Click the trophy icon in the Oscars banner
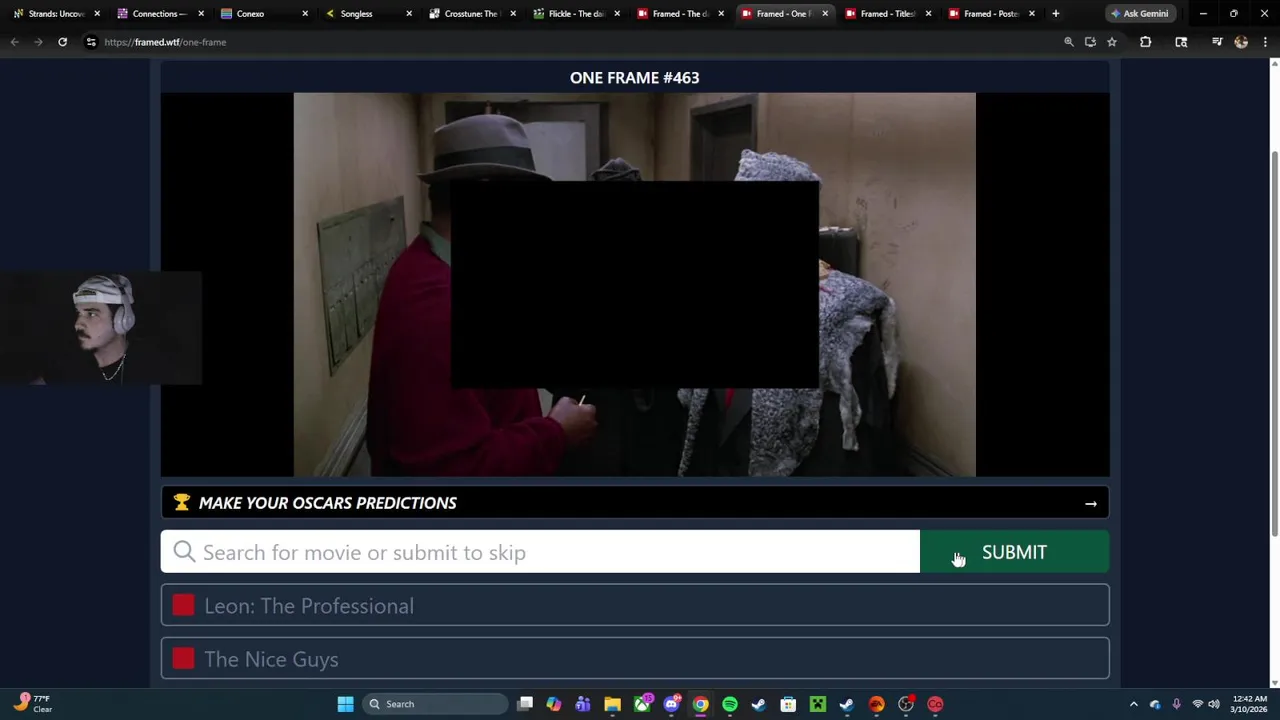The height and width of the screenshot is (720, 1280). 181,502
